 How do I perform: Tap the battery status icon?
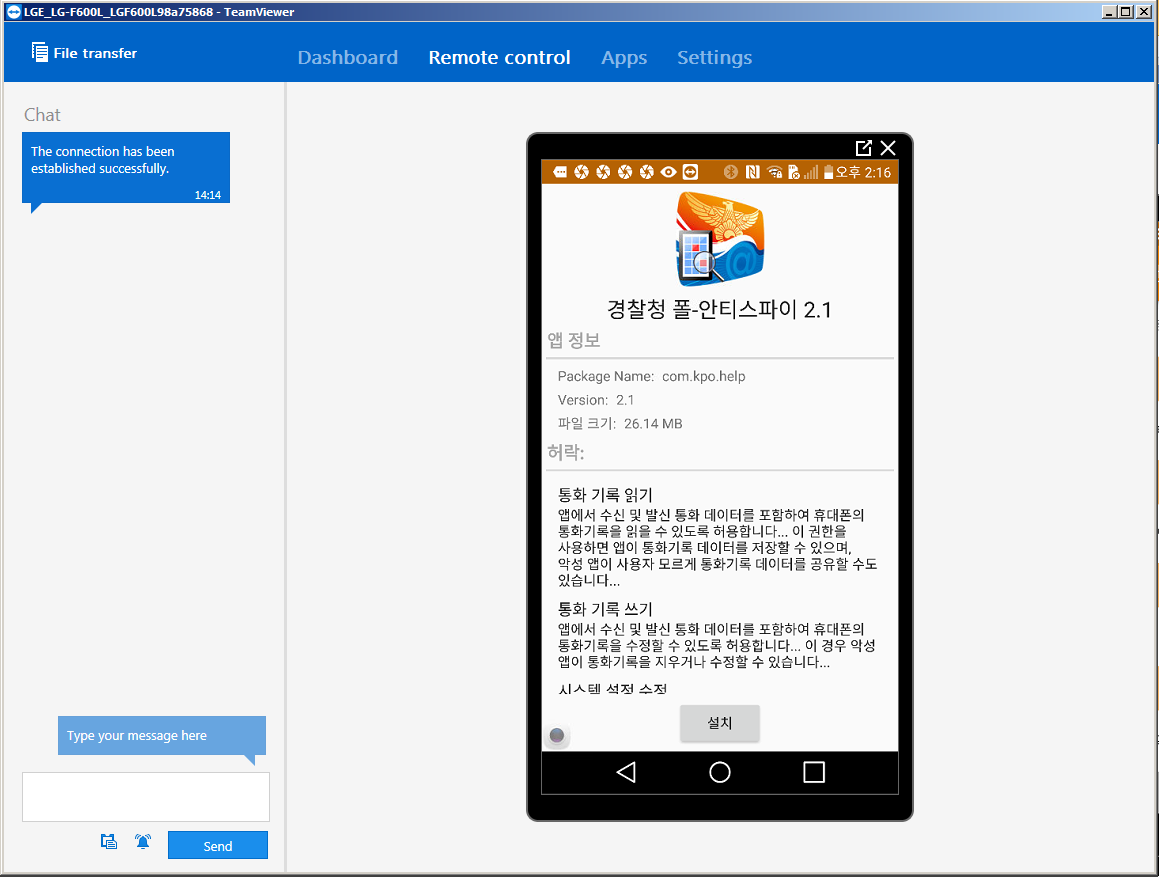click(x=829, y=172)
